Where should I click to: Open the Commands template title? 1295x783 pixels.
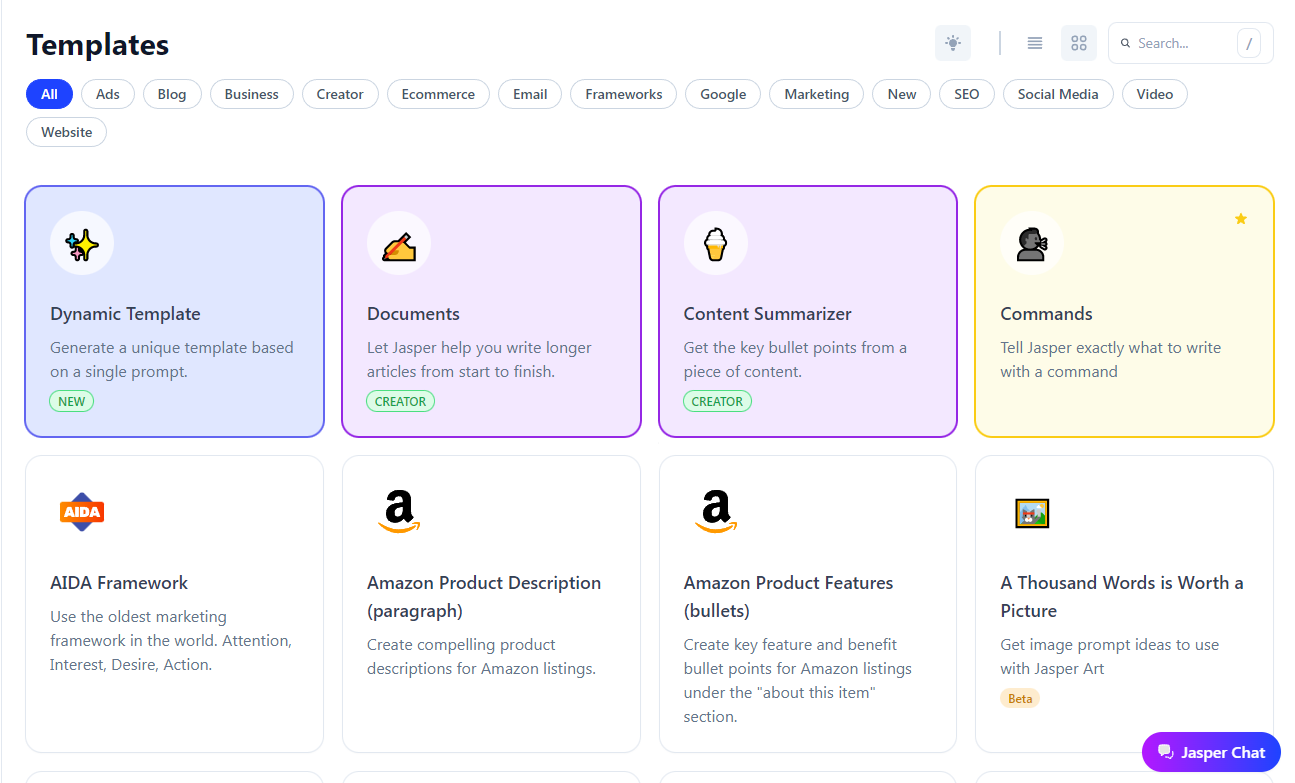tap(1046, 314)
